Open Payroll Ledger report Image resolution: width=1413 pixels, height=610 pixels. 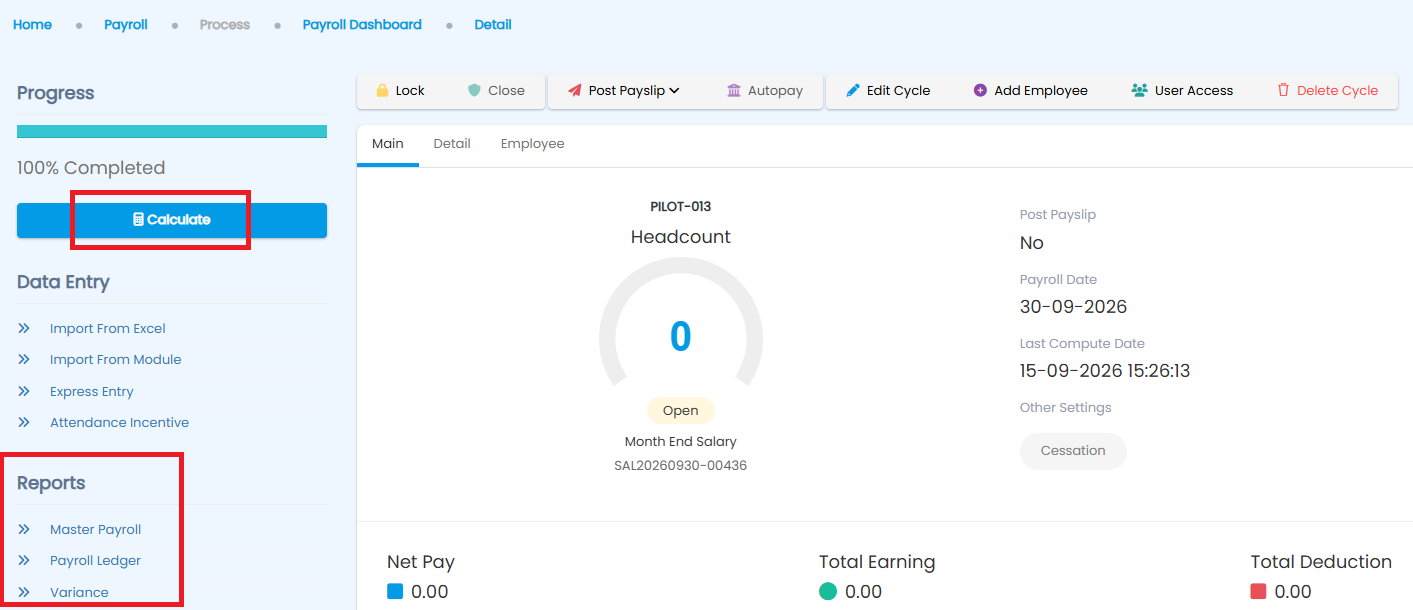point(96,560)
